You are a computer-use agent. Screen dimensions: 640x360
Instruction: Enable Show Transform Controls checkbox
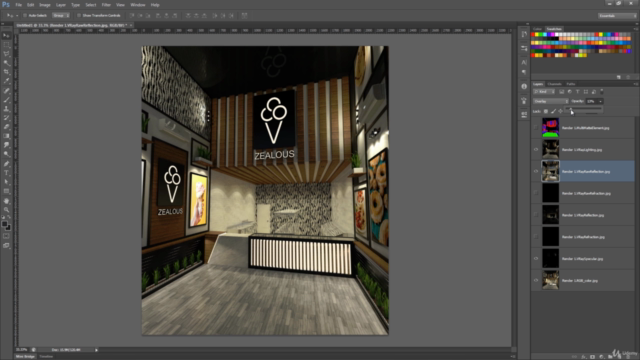coord(79,16)
